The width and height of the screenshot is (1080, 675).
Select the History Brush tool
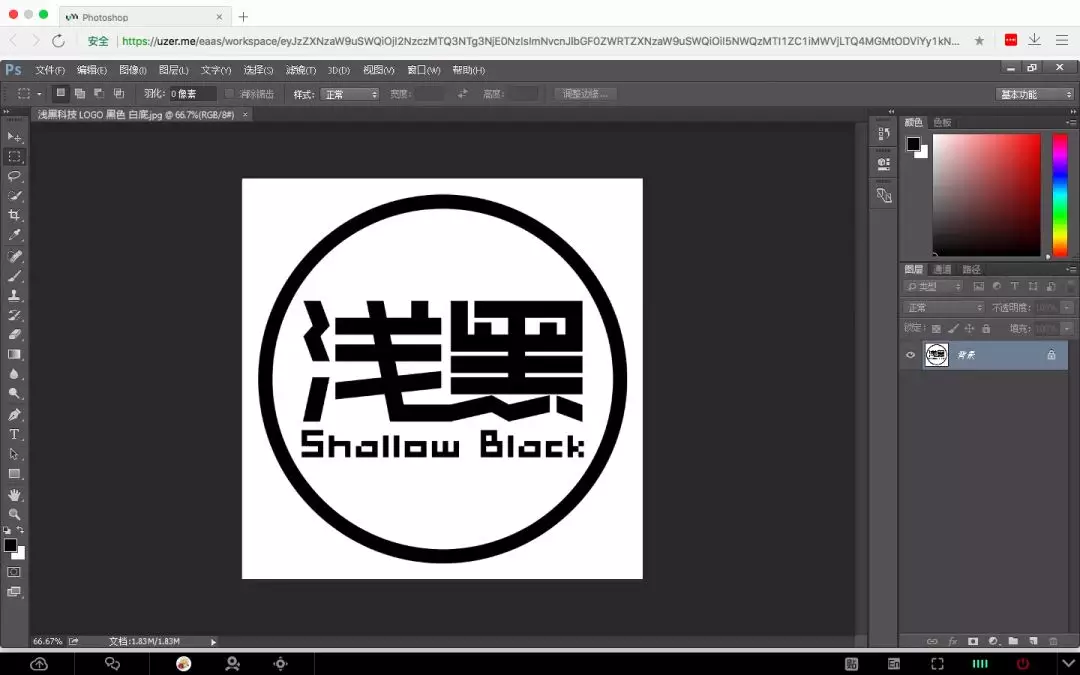(14, 315)
